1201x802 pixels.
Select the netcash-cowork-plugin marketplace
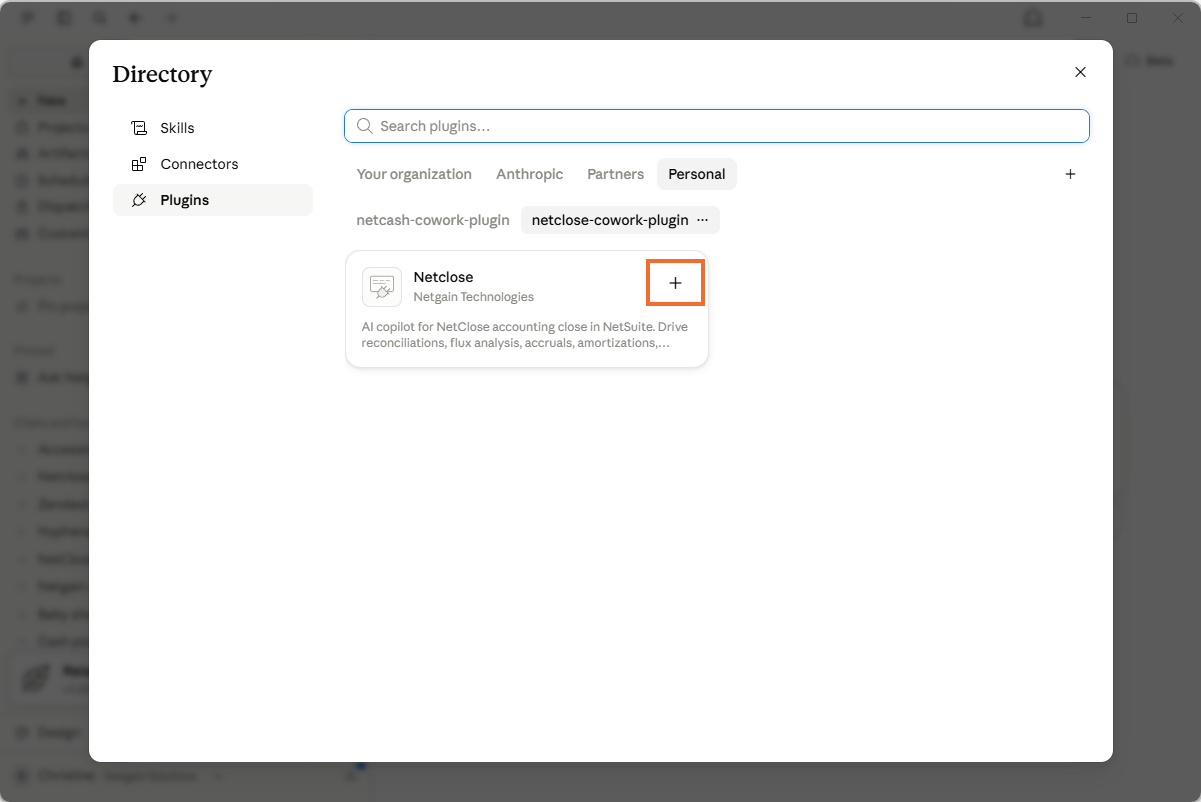click(x=433, y=220)
